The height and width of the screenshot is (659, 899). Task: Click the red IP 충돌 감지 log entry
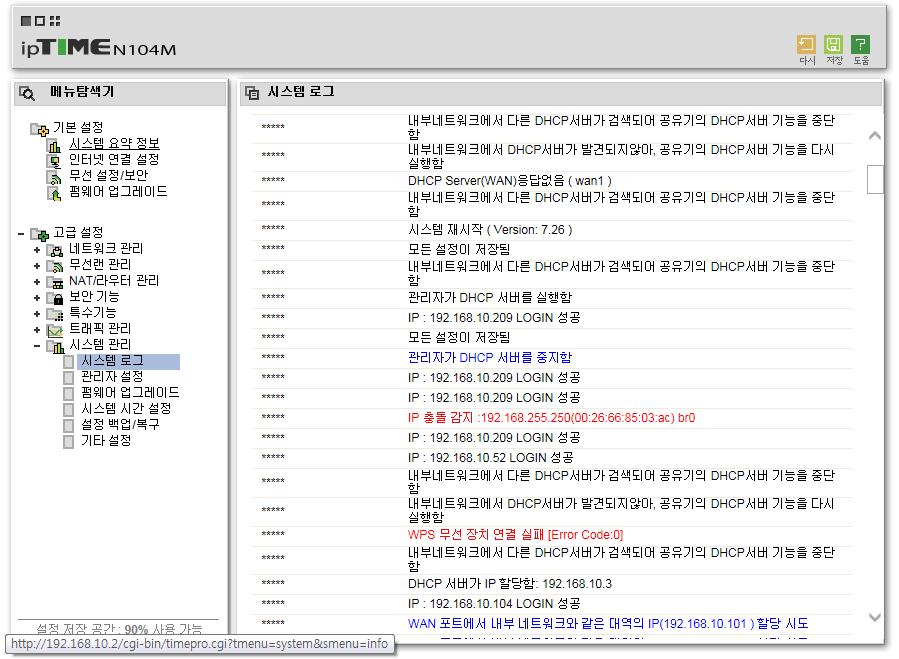coord(552,418)
